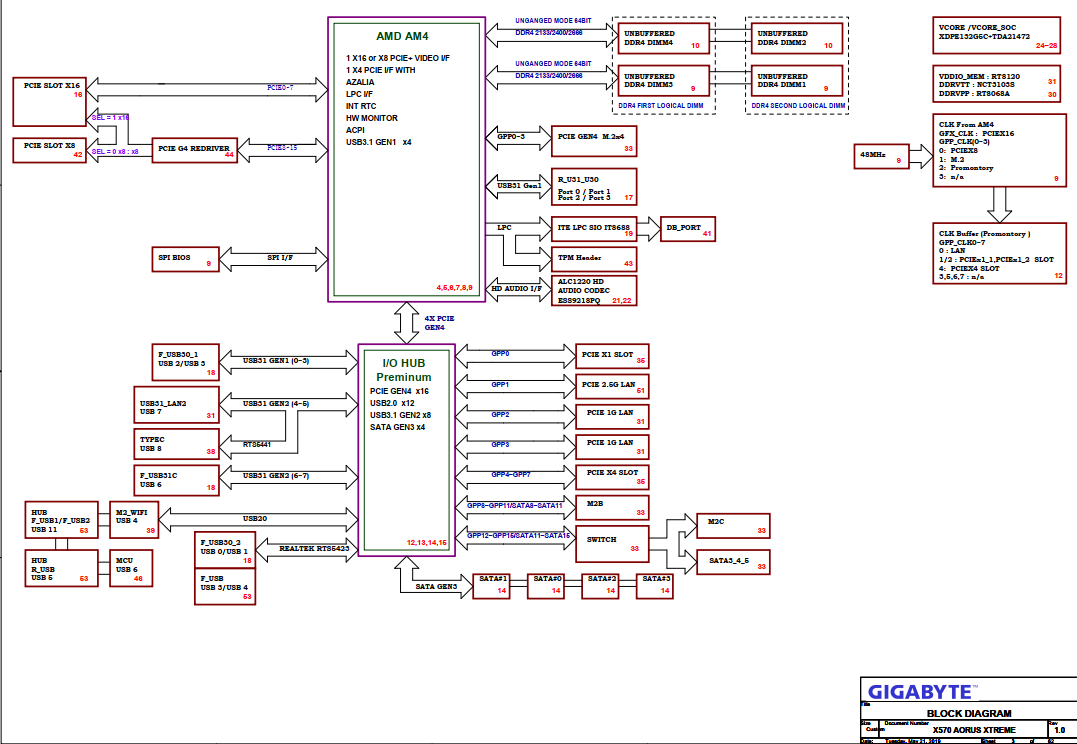Screen dimensions: 1077x744
Task: Select the UNBUFFERED DDR4 DIMM3 block
Action: 664,81
